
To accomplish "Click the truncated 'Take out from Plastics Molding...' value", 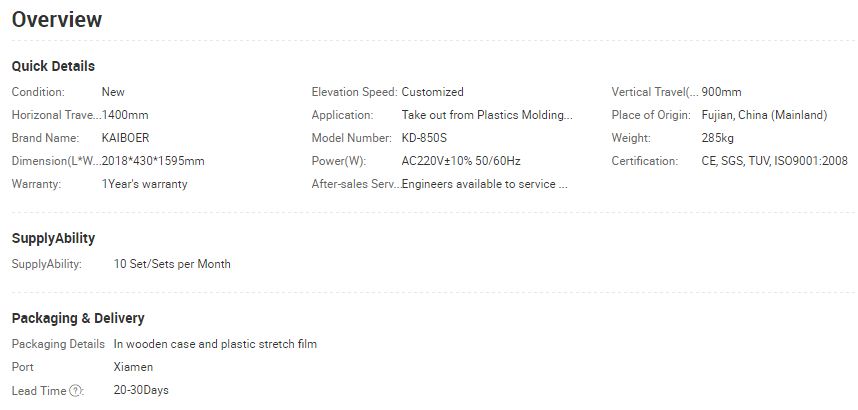I will click(x=487, y=115).
